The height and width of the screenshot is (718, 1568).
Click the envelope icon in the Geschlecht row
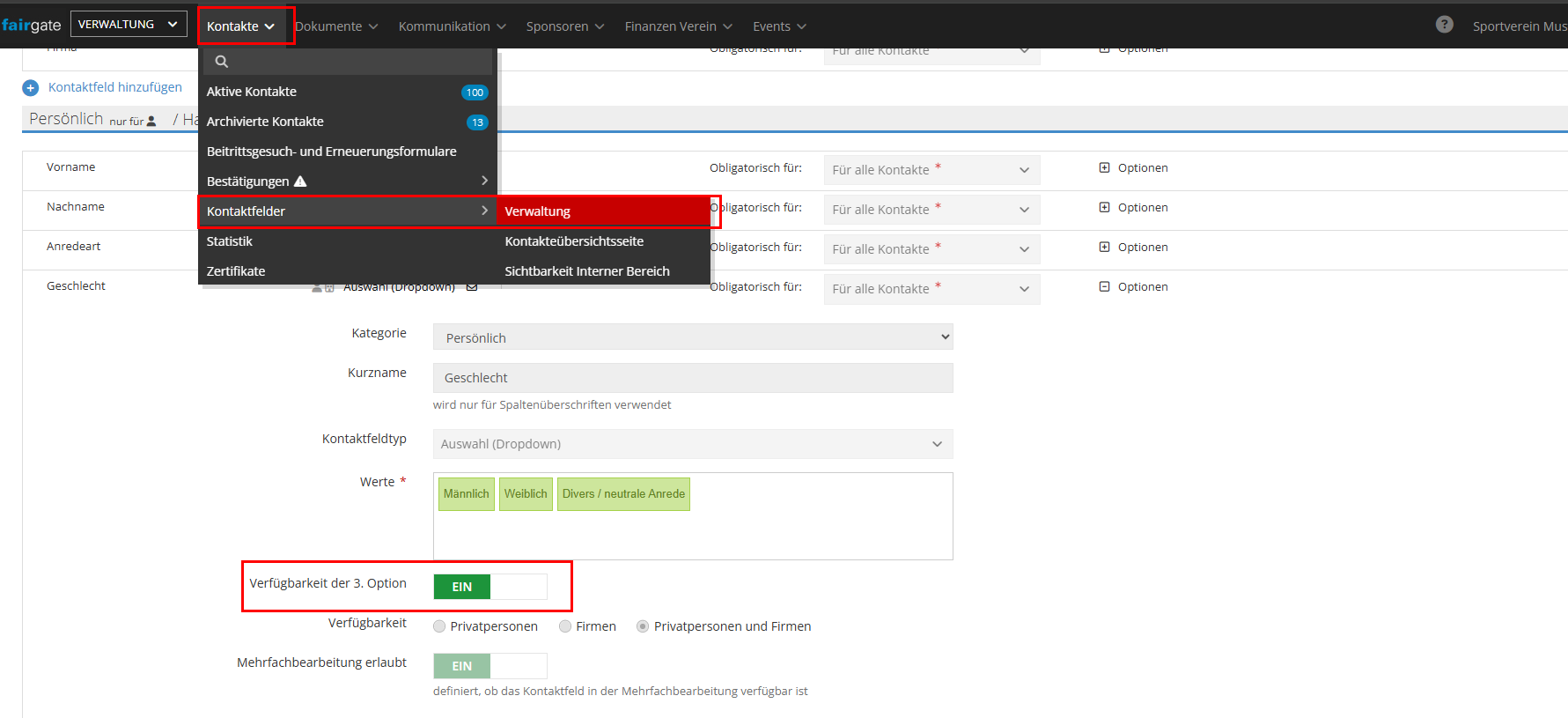(x=472, y=287)
